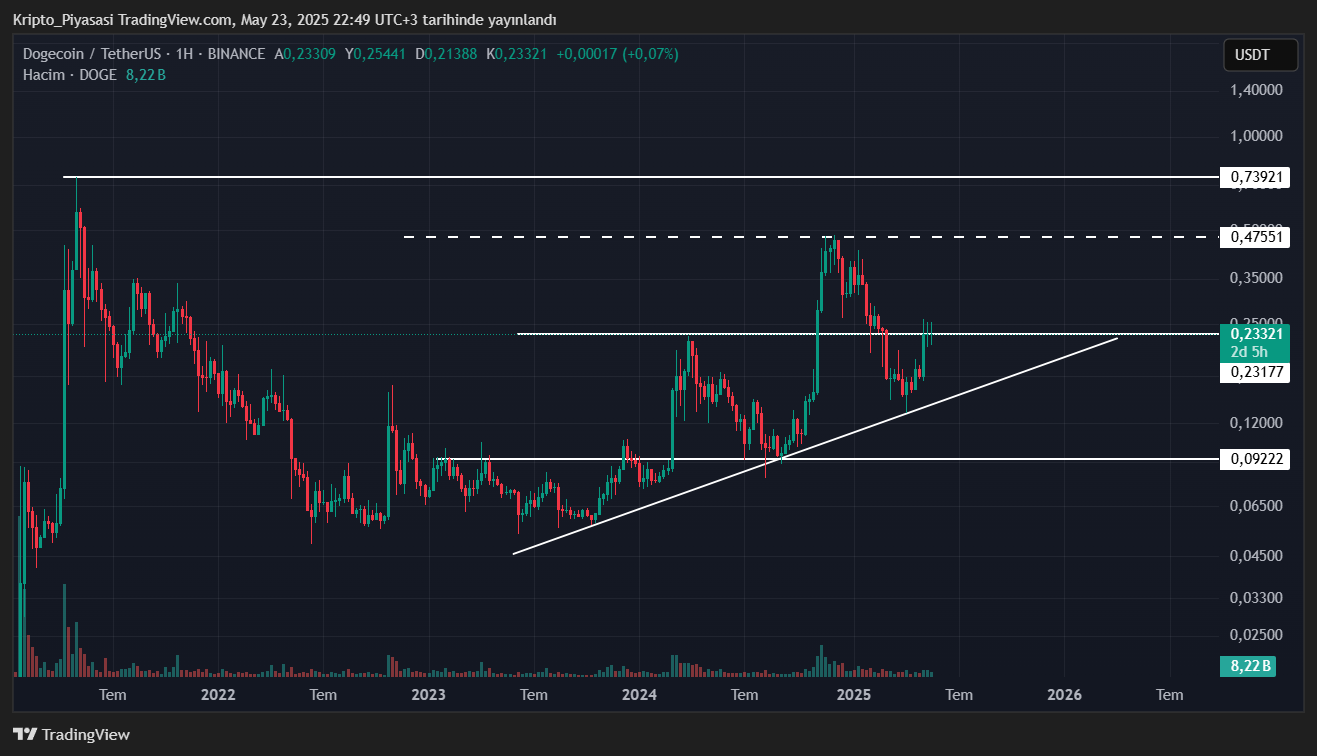The image size is (1317, 756).
Task: Click the 2024 label on the time axis
Action: [x=639, y=695]
